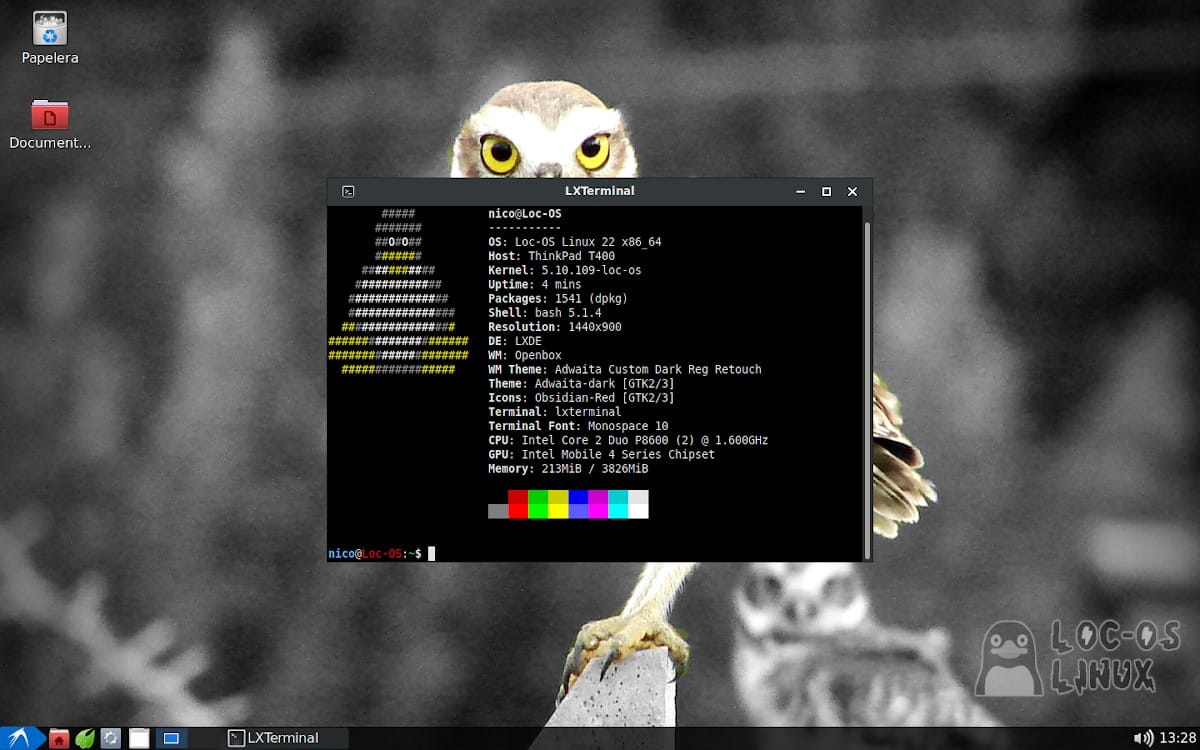Click the Shell: bash 5.1.4 line
1200x750 pixels.
point(545,313)
